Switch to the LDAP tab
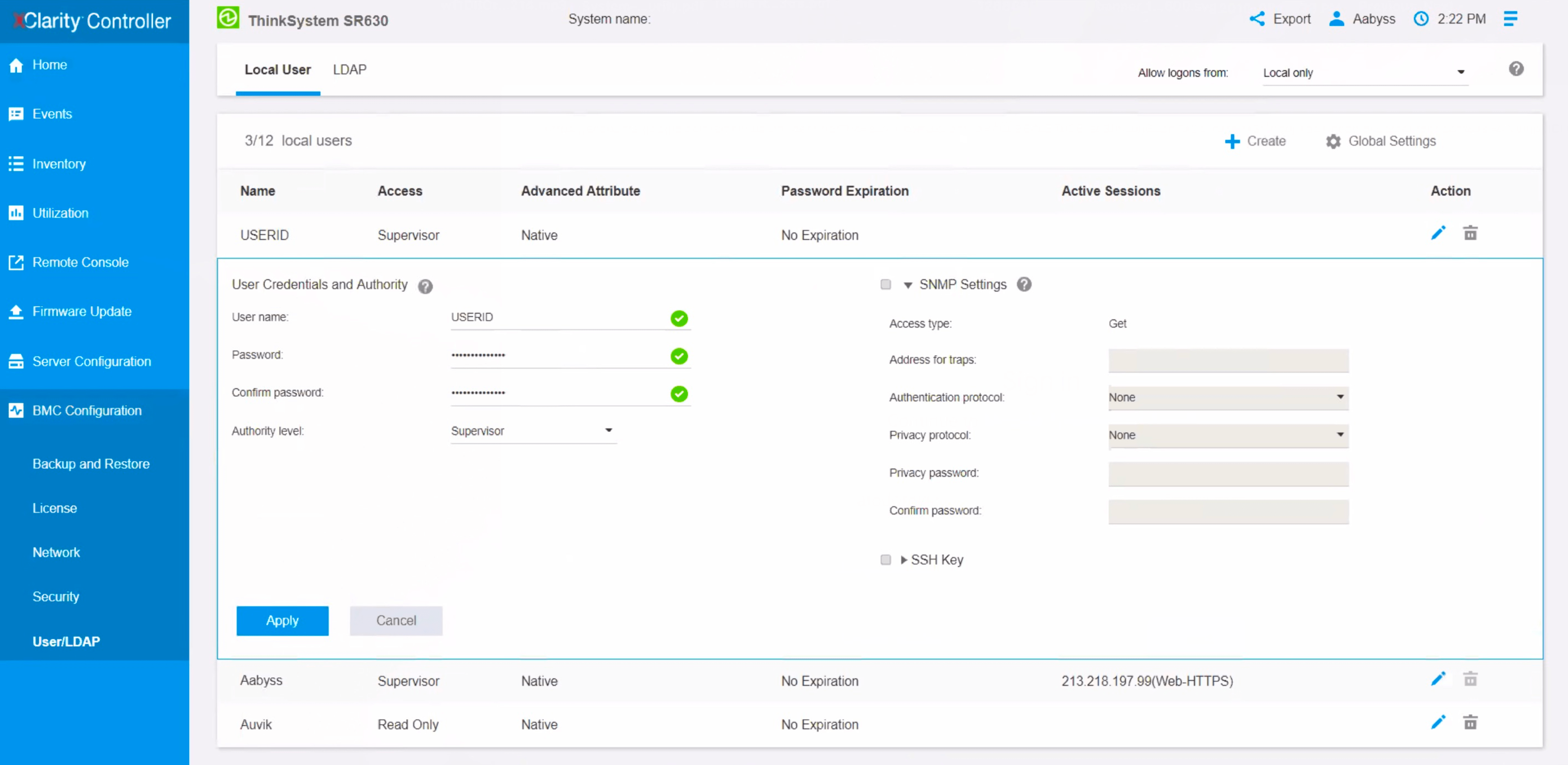The width and height of the screenshot is (1568, 765). click(350, 69)
